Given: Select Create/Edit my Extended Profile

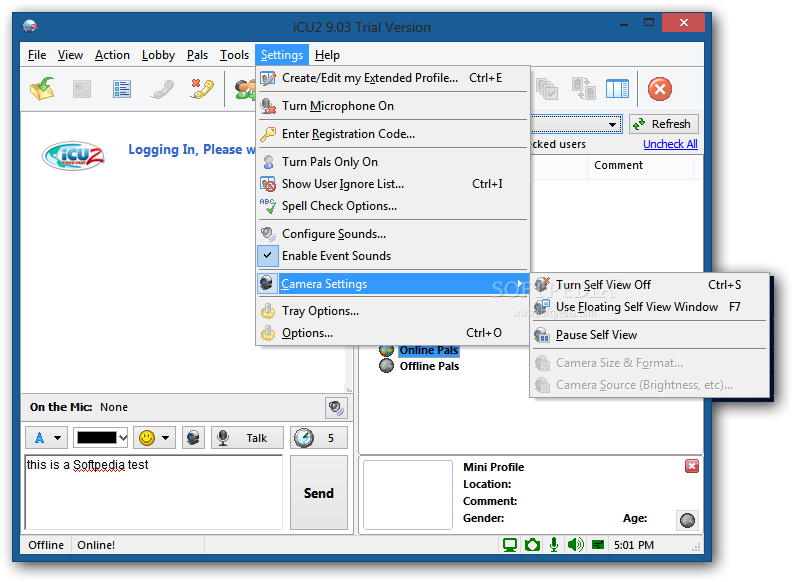Looking at the screenshot, I should coord(393,78).
